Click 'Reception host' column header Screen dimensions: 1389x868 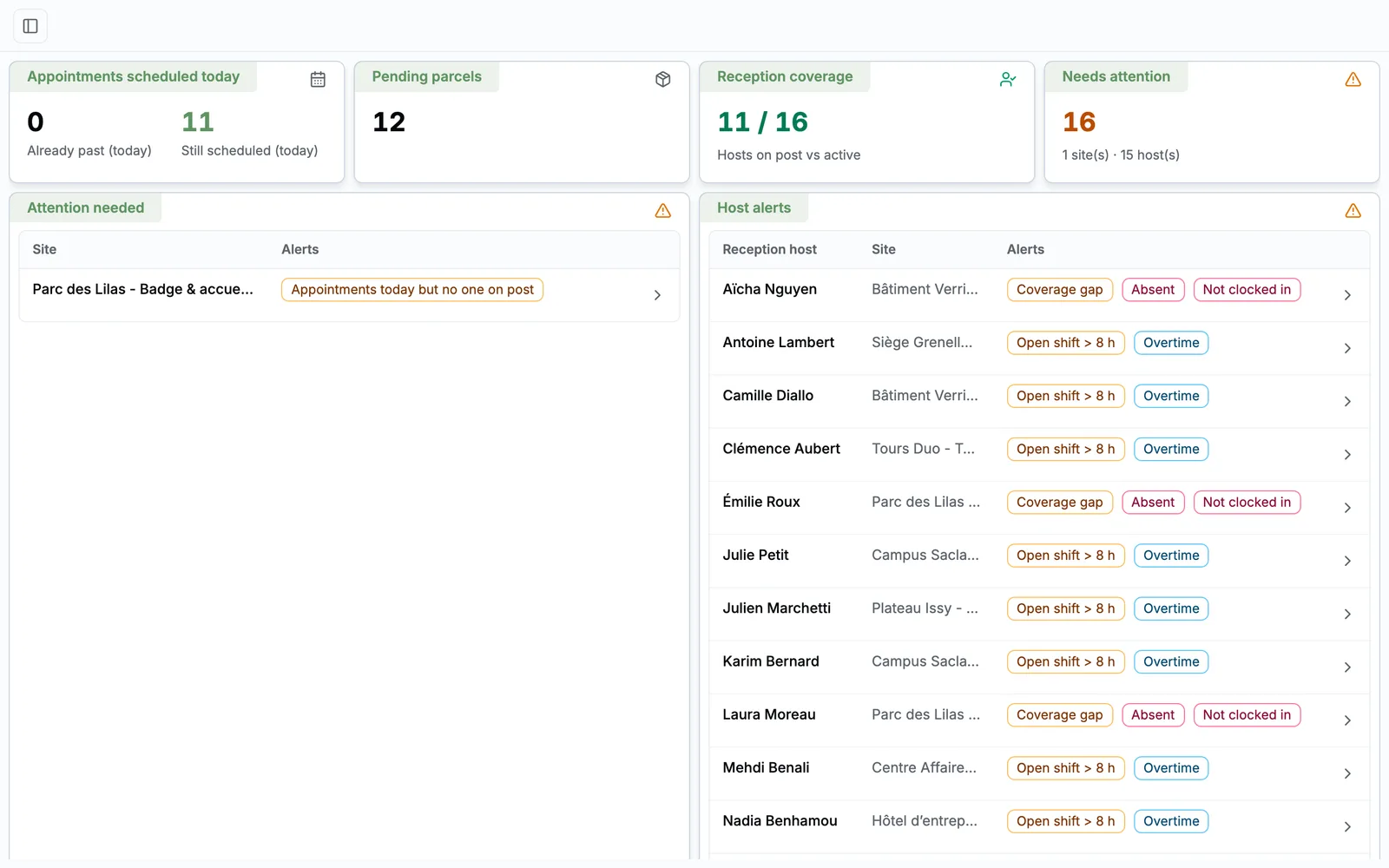(769, 249)
